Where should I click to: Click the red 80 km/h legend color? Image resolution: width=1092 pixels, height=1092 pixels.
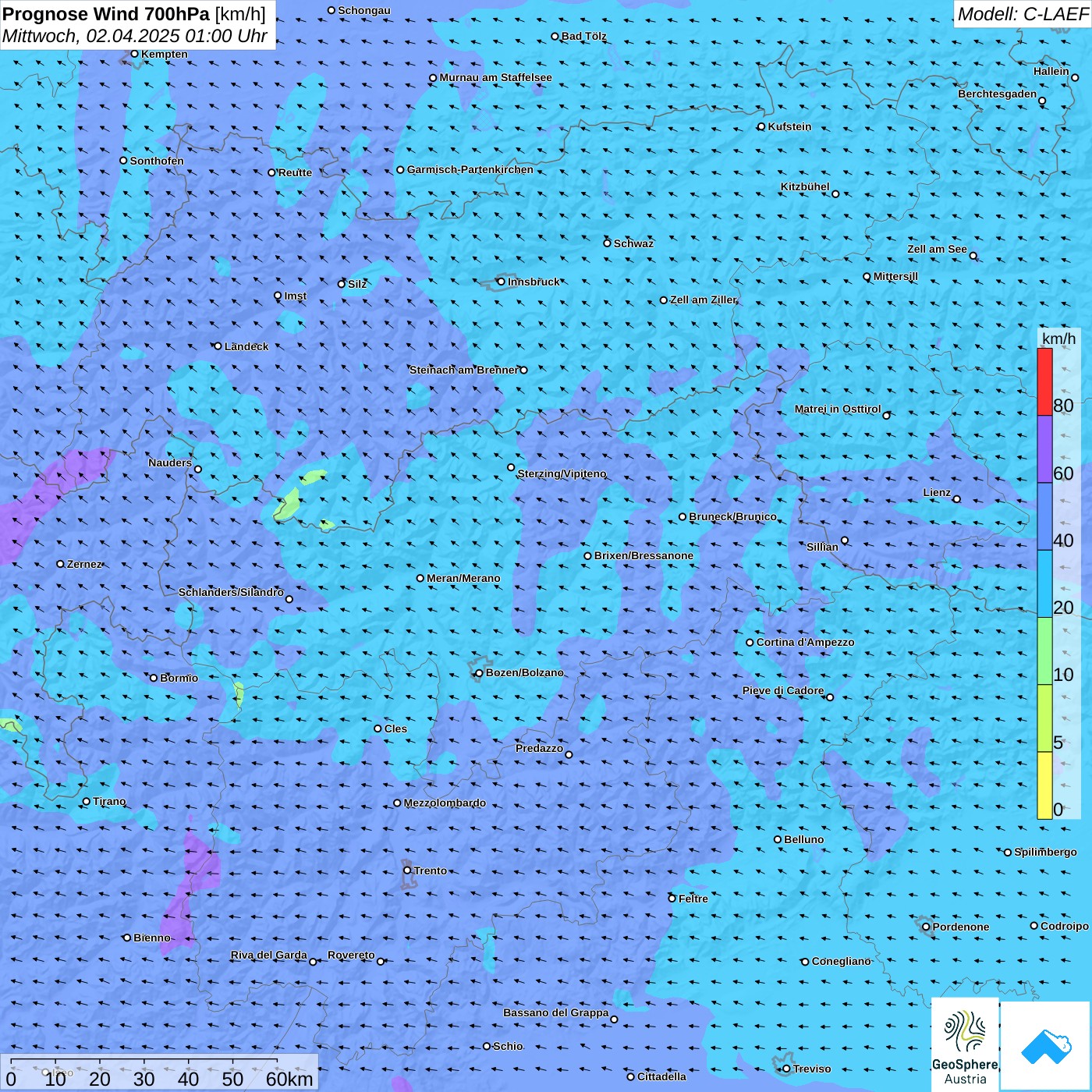[1044, 381]
